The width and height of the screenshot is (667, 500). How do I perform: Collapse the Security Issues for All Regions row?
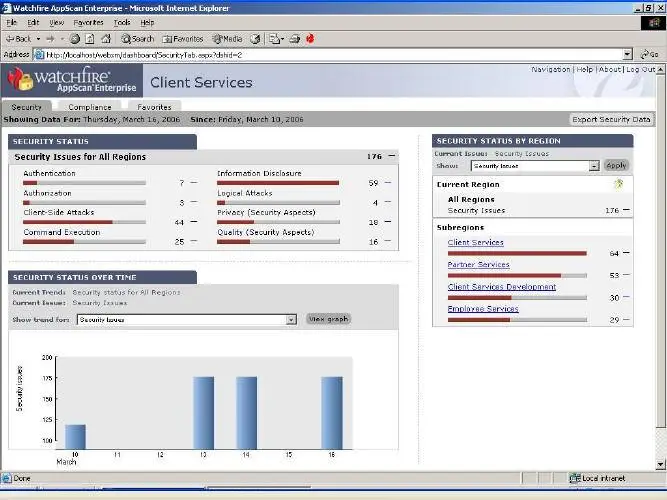392,156
